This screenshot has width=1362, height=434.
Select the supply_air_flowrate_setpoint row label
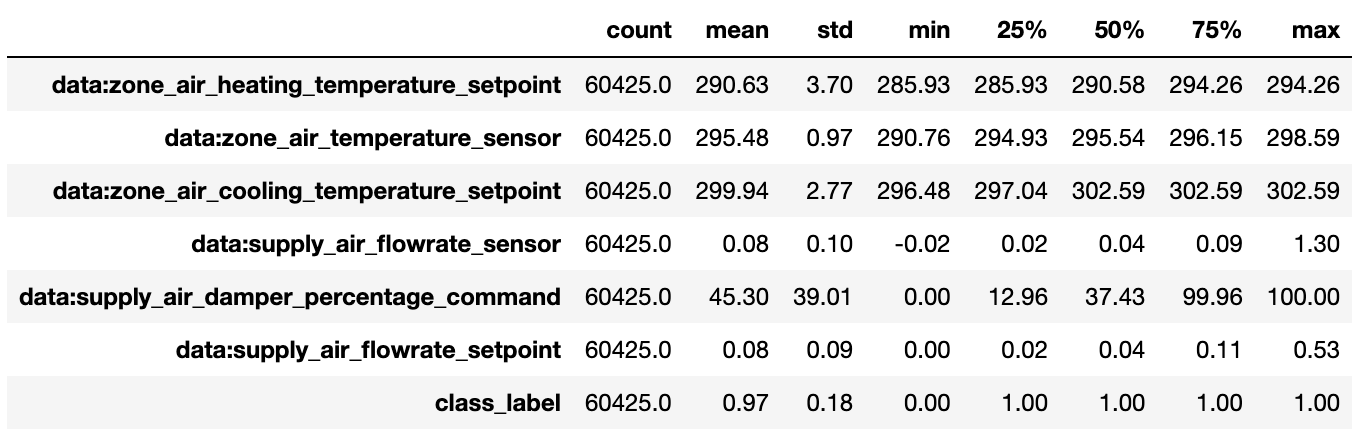[367, 350]
